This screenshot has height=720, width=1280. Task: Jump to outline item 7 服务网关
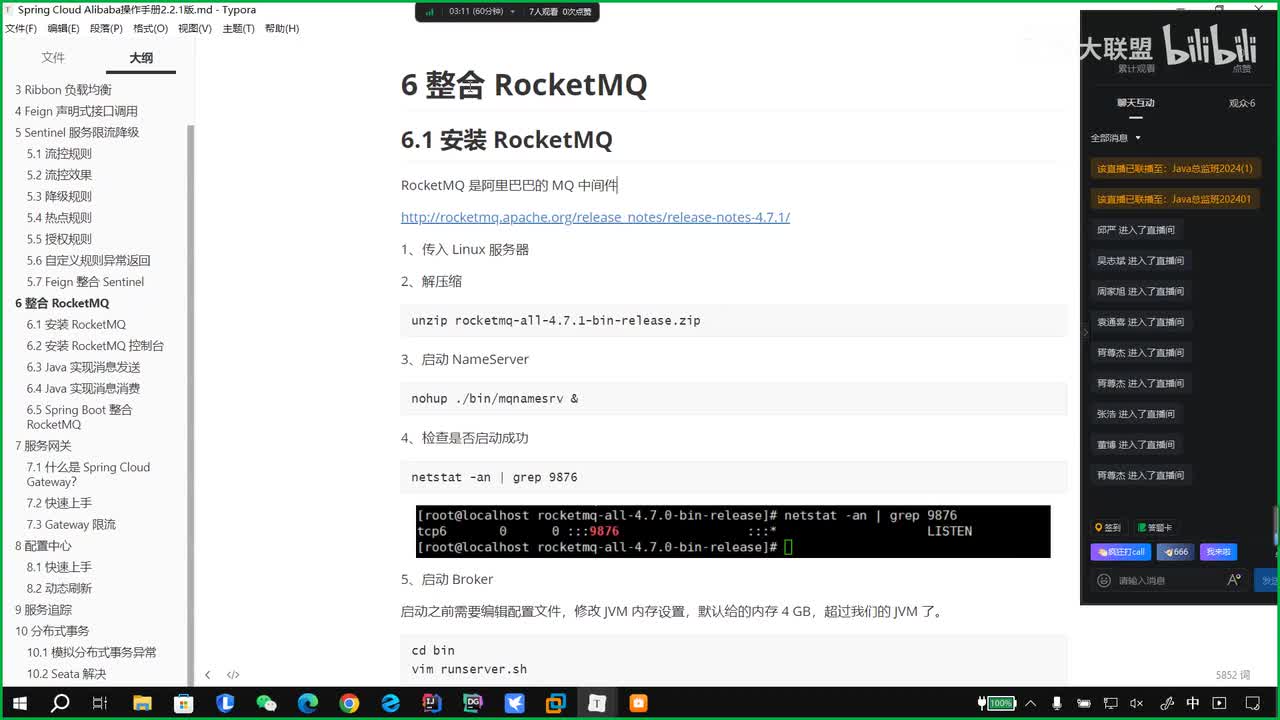tap(43, 446)
